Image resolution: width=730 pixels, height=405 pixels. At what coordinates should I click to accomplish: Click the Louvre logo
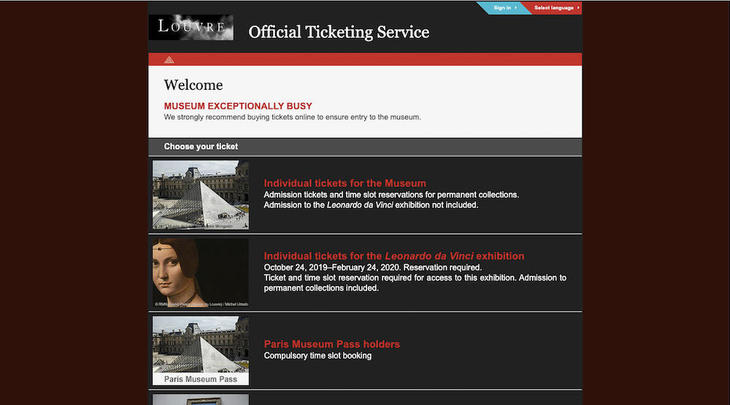tap(190, 27)
